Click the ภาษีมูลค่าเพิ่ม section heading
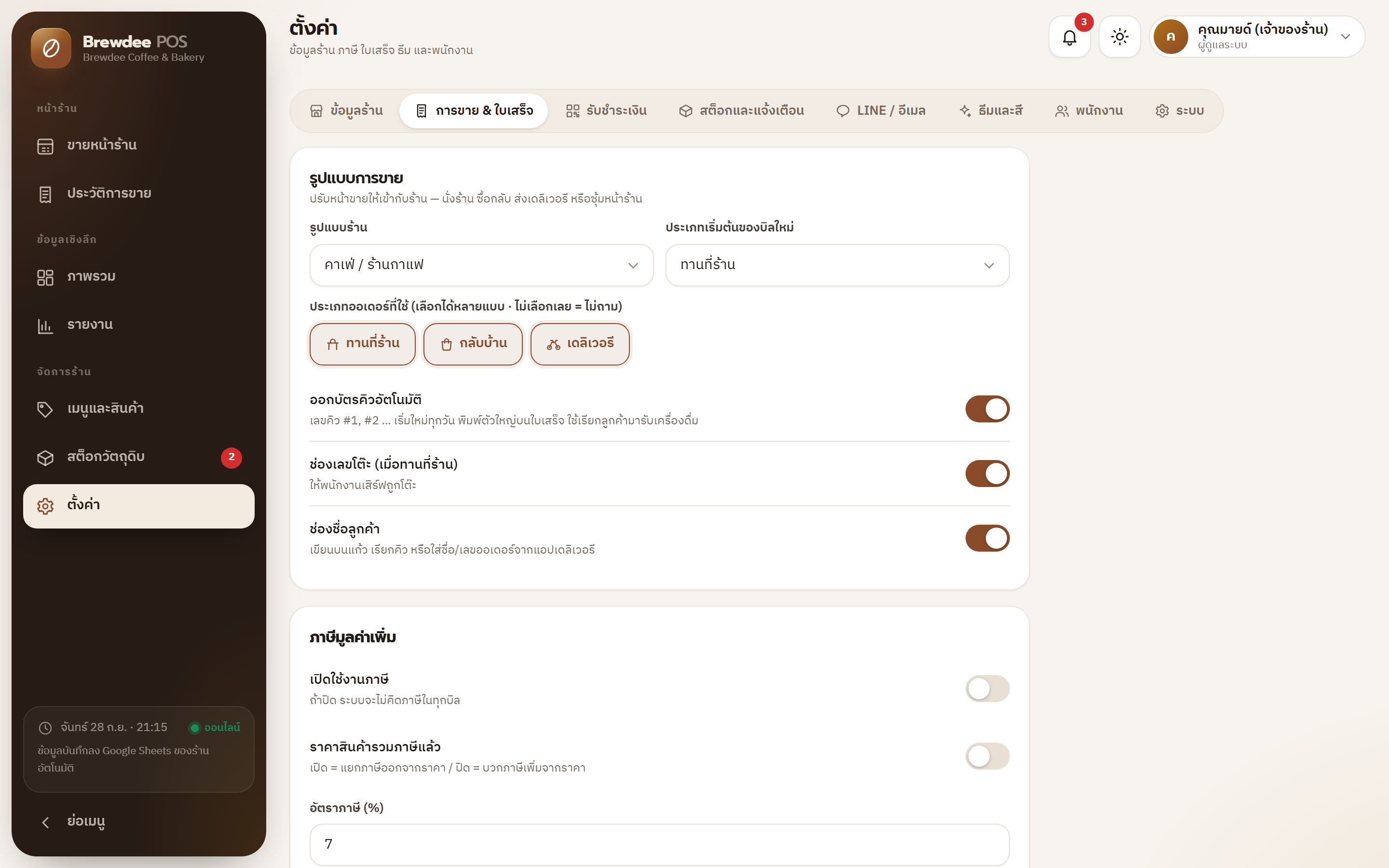Viewport: 1389px width, 868px height. [353, 638]
